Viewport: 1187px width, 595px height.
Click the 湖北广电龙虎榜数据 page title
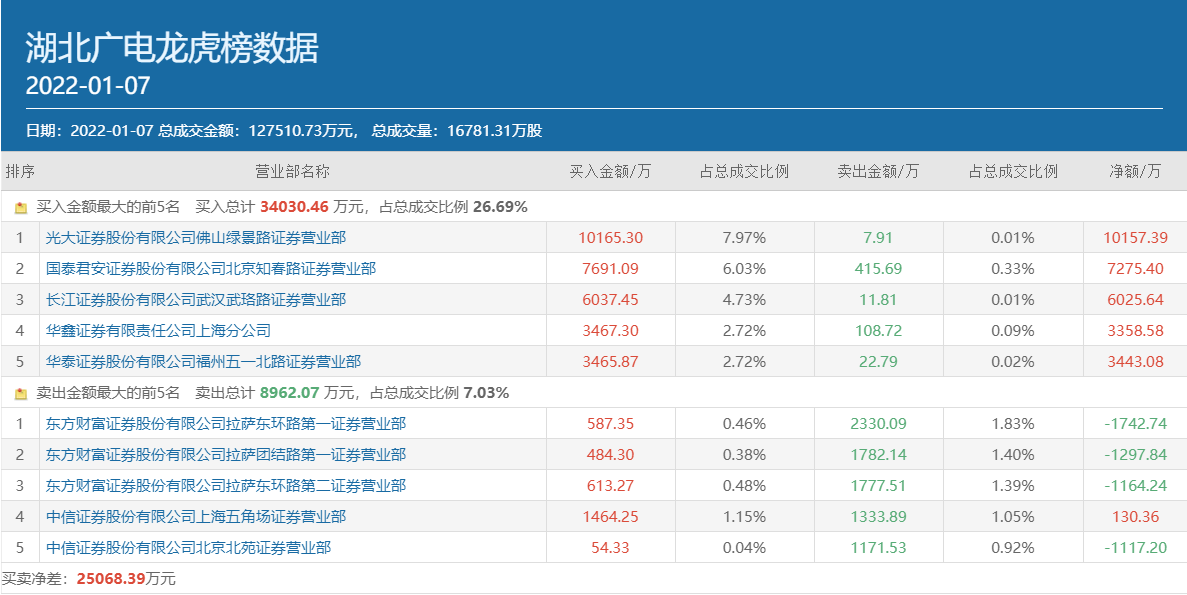tap(172, 48)
